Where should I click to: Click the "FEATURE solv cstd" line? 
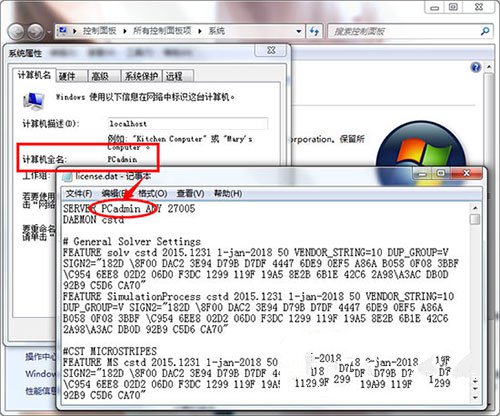(255, 252)
